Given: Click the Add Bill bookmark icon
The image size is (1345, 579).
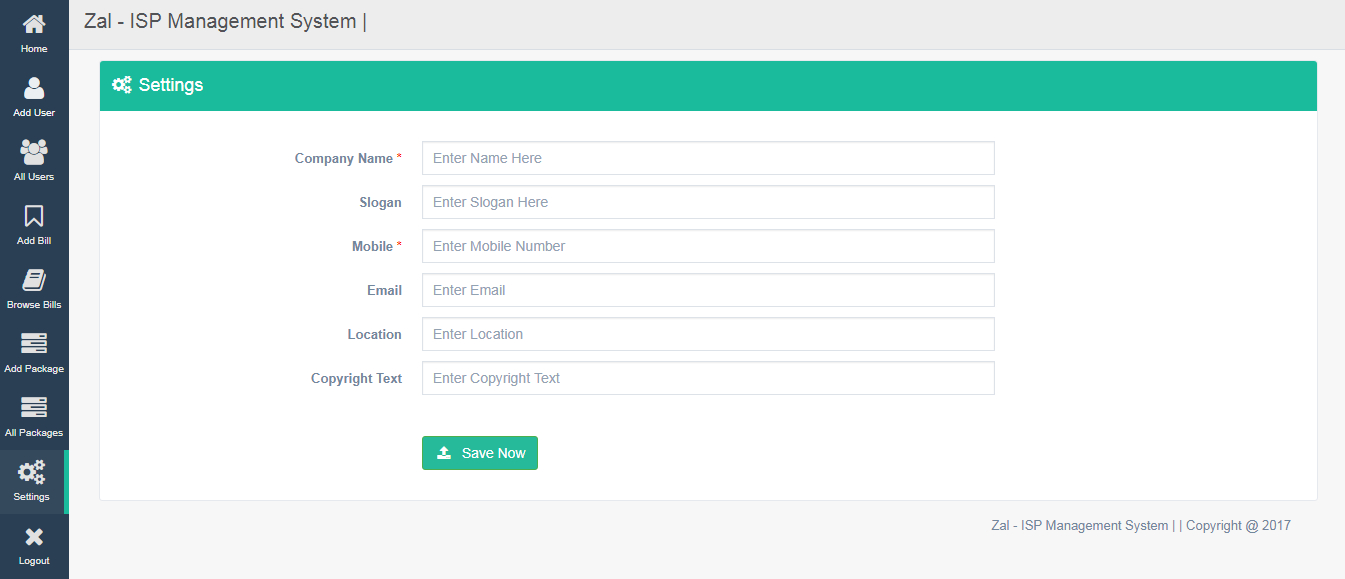Looking at the screenshot, I should 33,217.
